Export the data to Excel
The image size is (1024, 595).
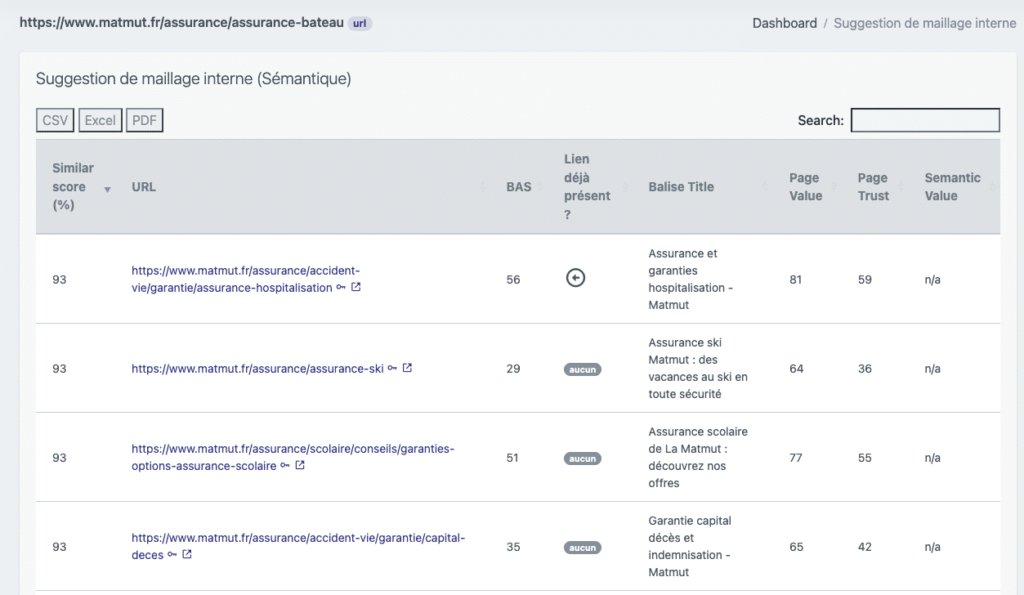click(100, 119)
